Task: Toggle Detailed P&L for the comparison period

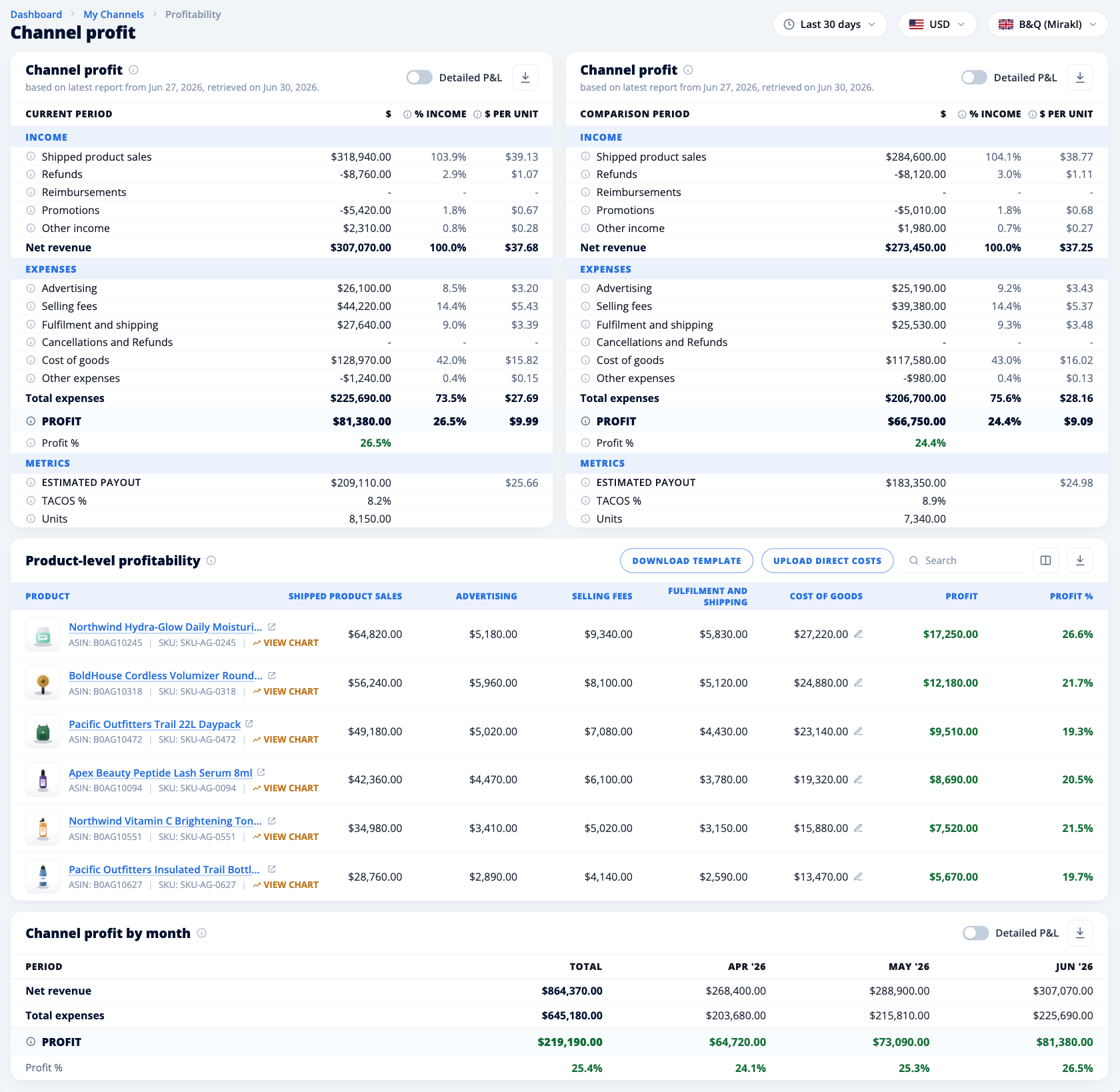Action: click(974, 77)
